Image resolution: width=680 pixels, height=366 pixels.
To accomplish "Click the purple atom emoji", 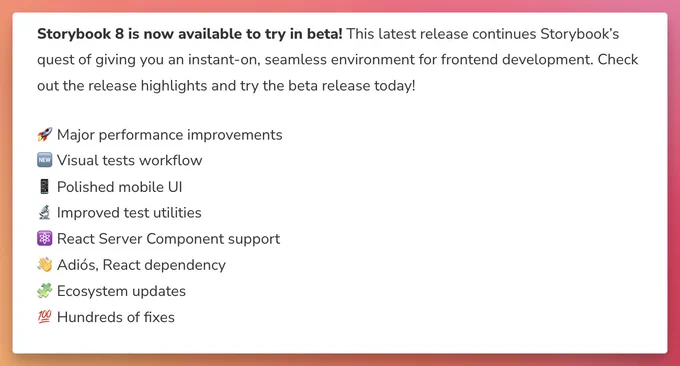I will point(44,239).
